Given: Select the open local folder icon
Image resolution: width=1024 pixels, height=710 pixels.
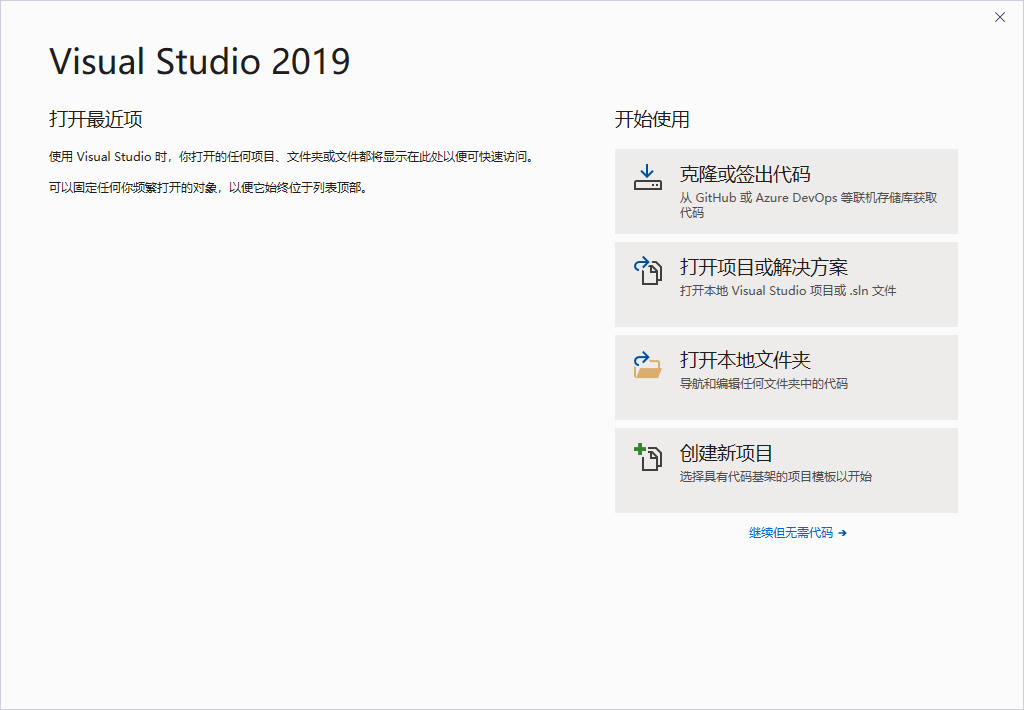Looking at the screenshot, I should coord(648,366).
